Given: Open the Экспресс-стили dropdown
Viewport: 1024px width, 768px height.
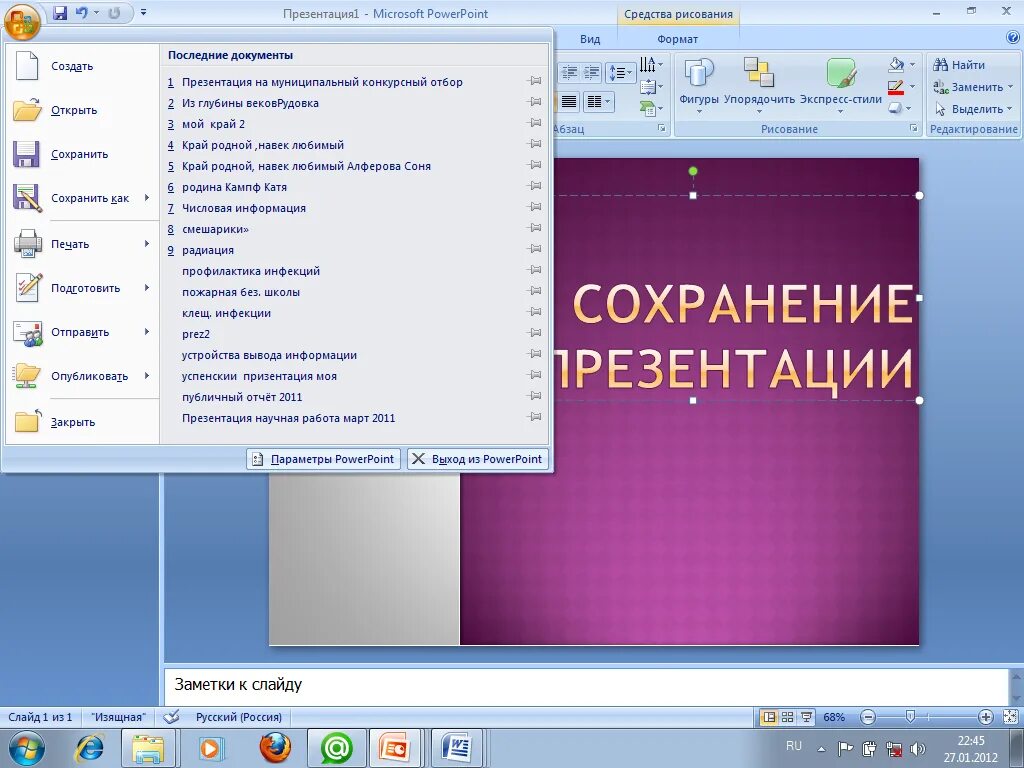Looking at the screenshot, I should pos(840,85).
